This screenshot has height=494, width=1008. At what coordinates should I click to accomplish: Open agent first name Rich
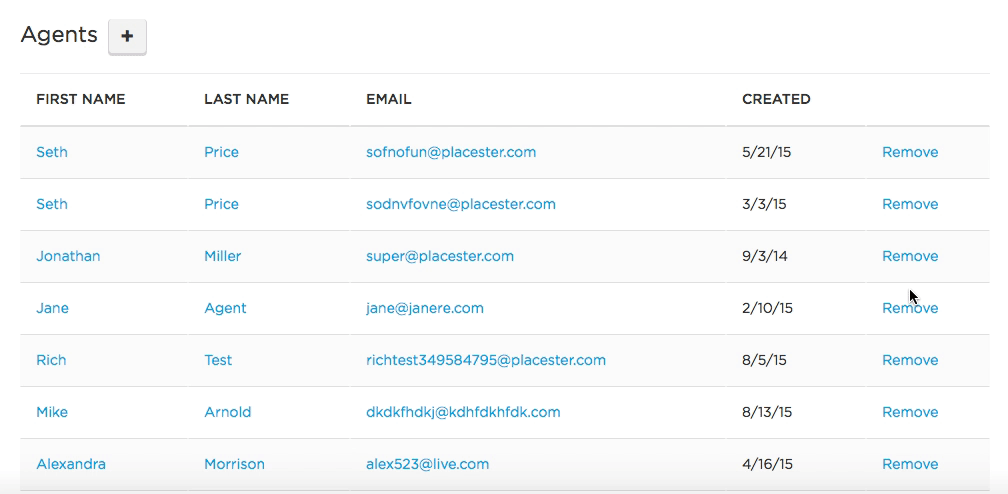point(51,361)
